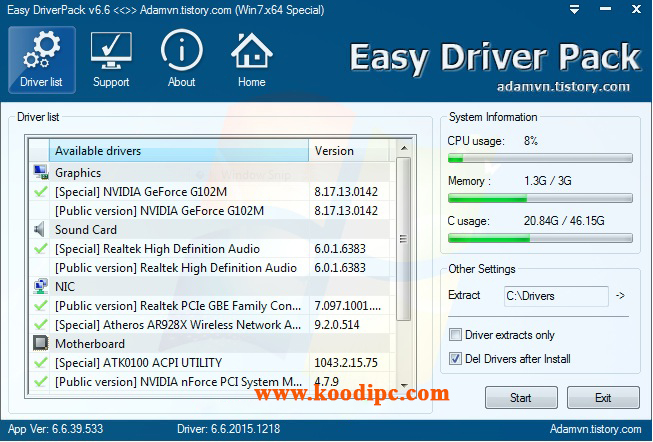Select the Graphics category row
653x442 pixels.
click(210, 172)
